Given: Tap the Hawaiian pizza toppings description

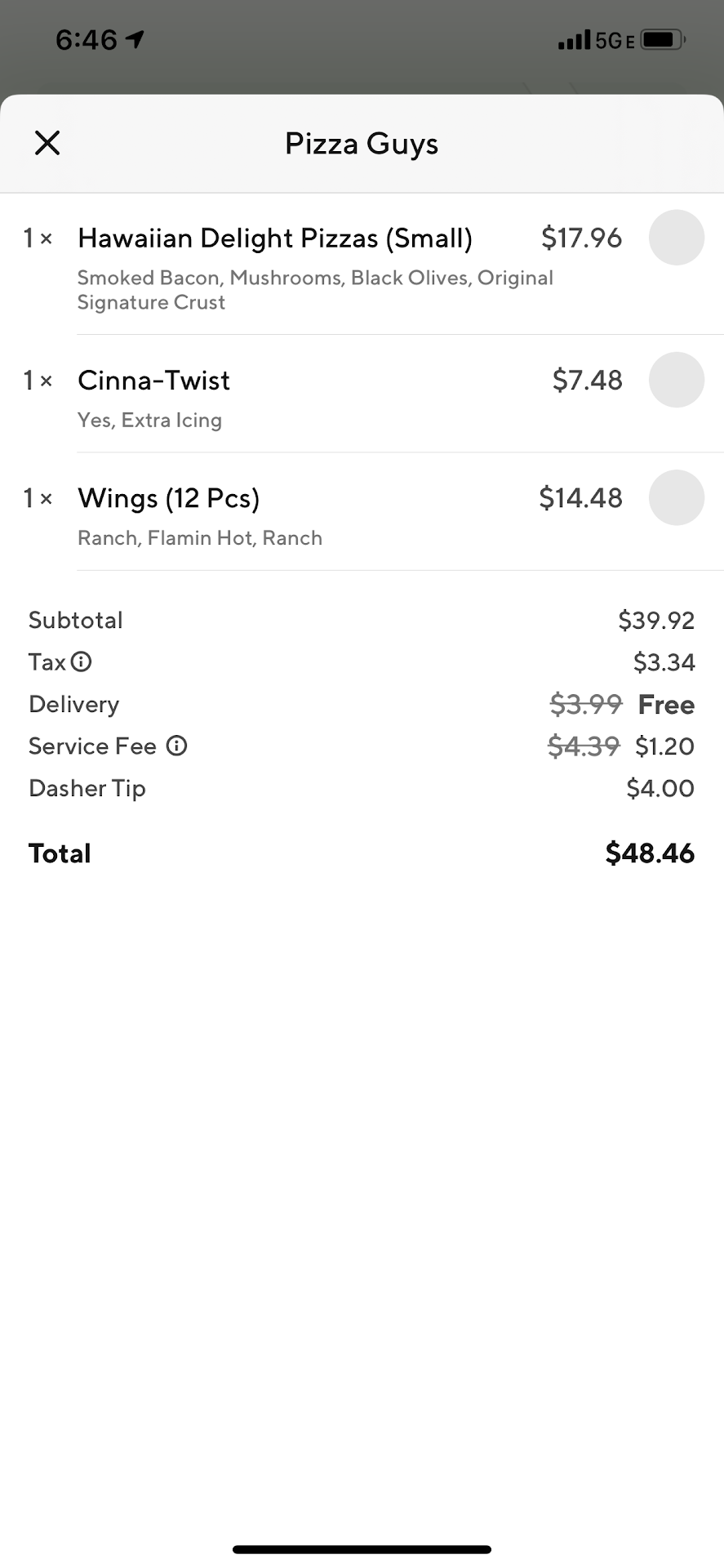Looking at the screenshot, I should tap(314, 290).
